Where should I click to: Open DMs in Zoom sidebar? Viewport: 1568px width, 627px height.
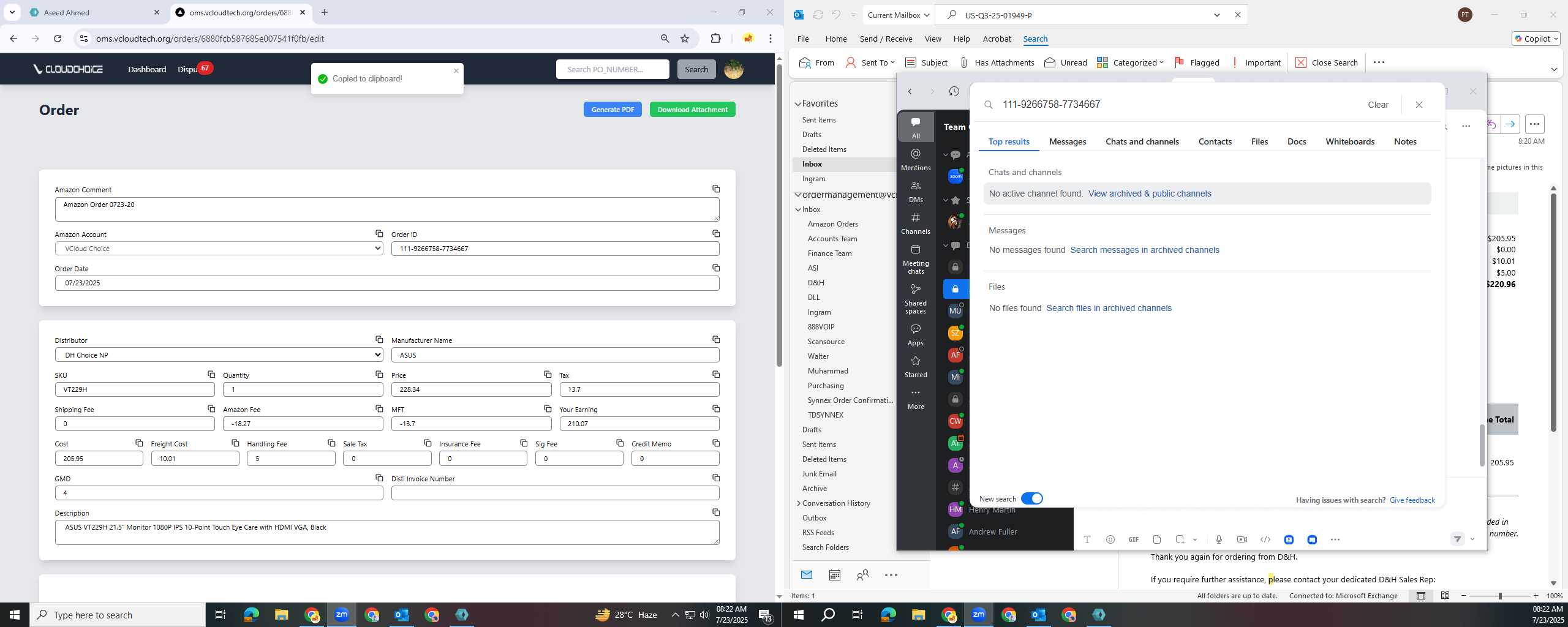[x=916, y=191]
